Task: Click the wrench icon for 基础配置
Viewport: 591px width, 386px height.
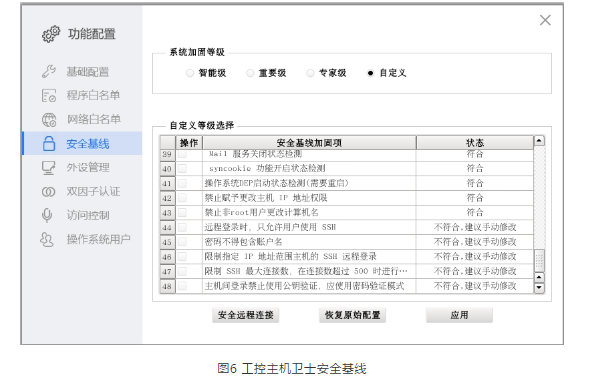Action: point(49,71)
